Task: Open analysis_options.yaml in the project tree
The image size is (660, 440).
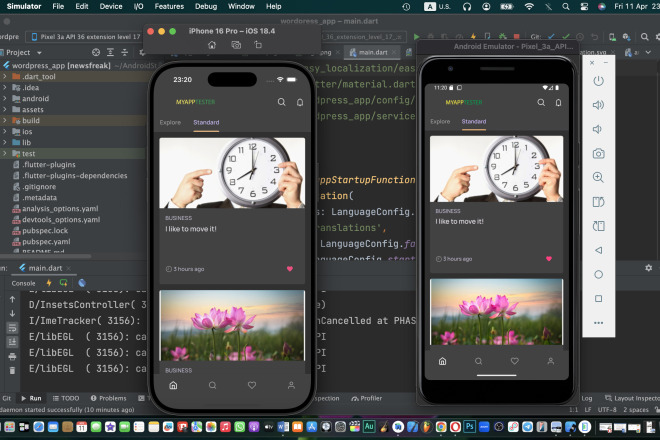Action: (60, 208)
